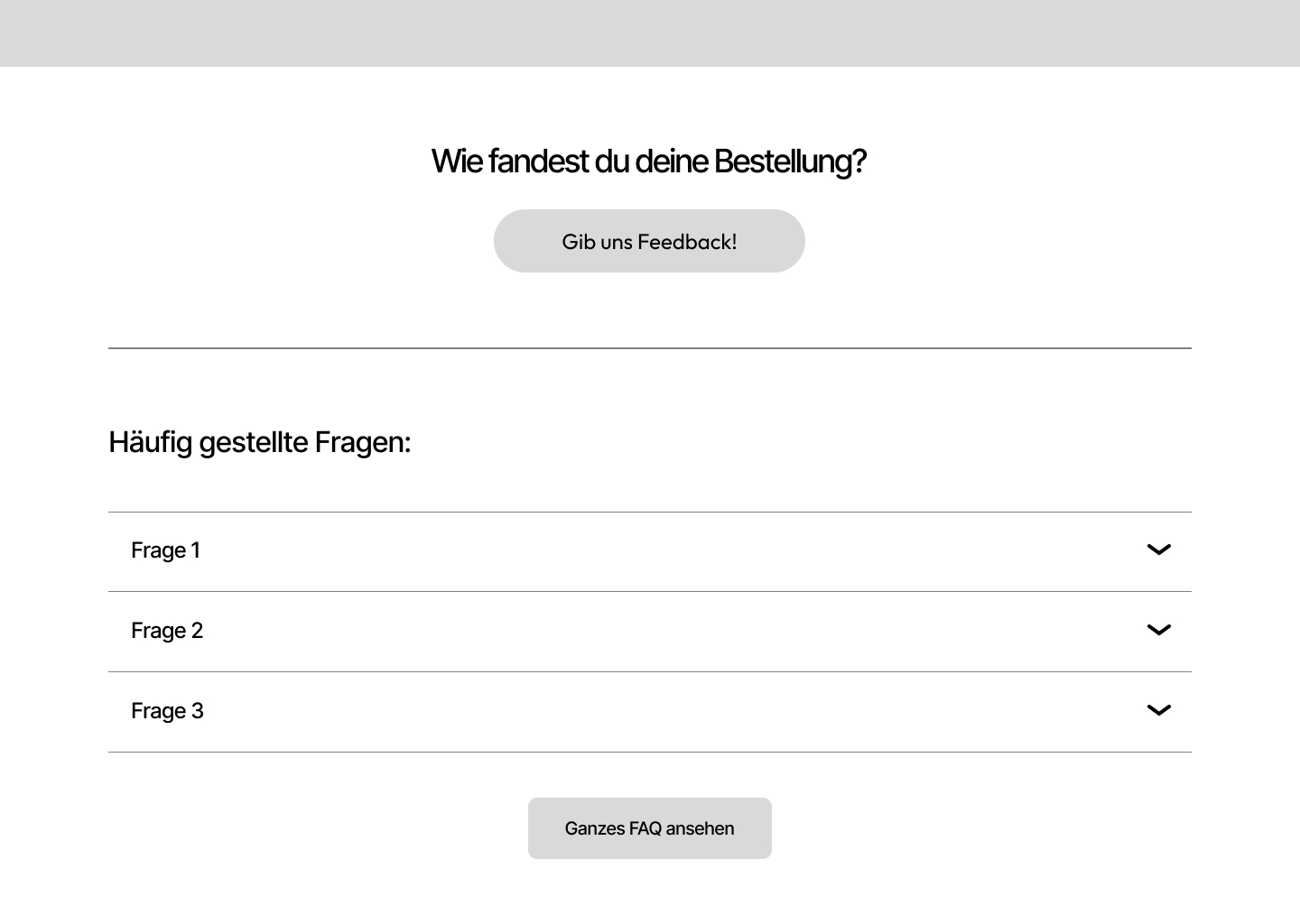This screenshot has width=1300, height=924.
Task: Click the chevron icon next to Frage 2
Action: pyautogui.click(x=1158, y=630)
